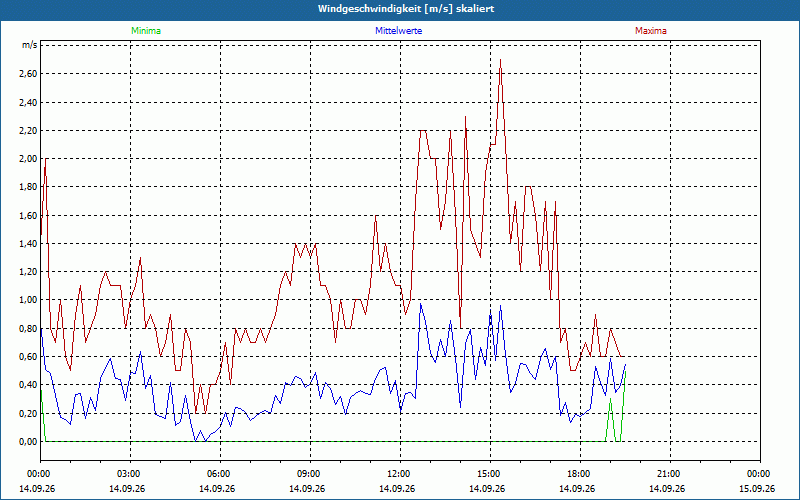
Task: Click the y-axis value '2,40'
Action: [x=28, y=103]
